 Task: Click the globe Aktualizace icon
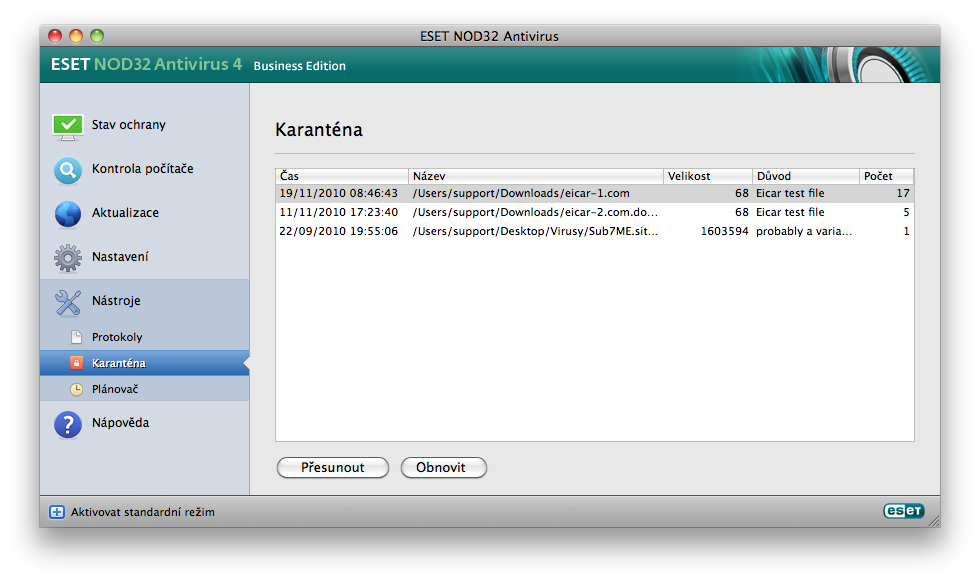tap(68, 214)
